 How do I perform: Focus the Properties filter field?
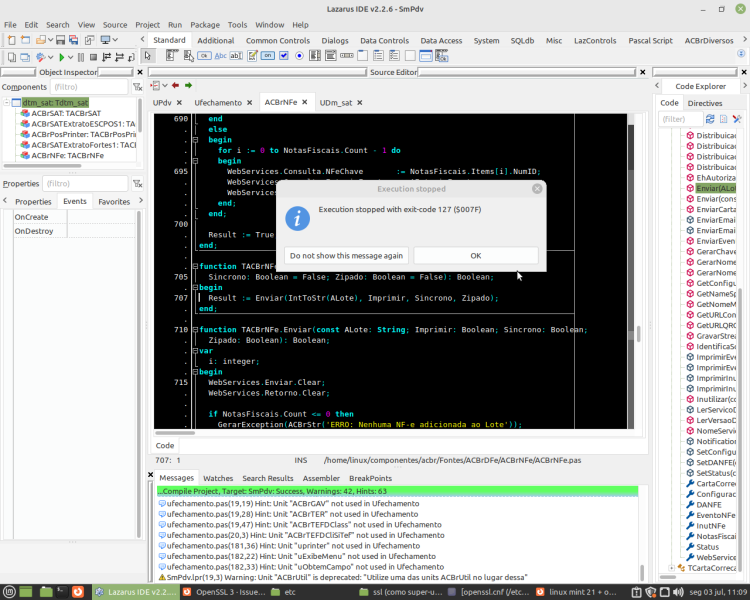coord(85,184)
